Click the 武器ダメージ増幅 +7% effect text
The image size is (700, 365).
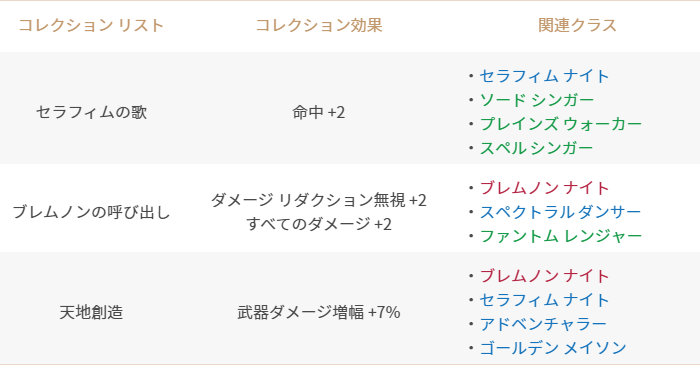click(x=319, y=312)
